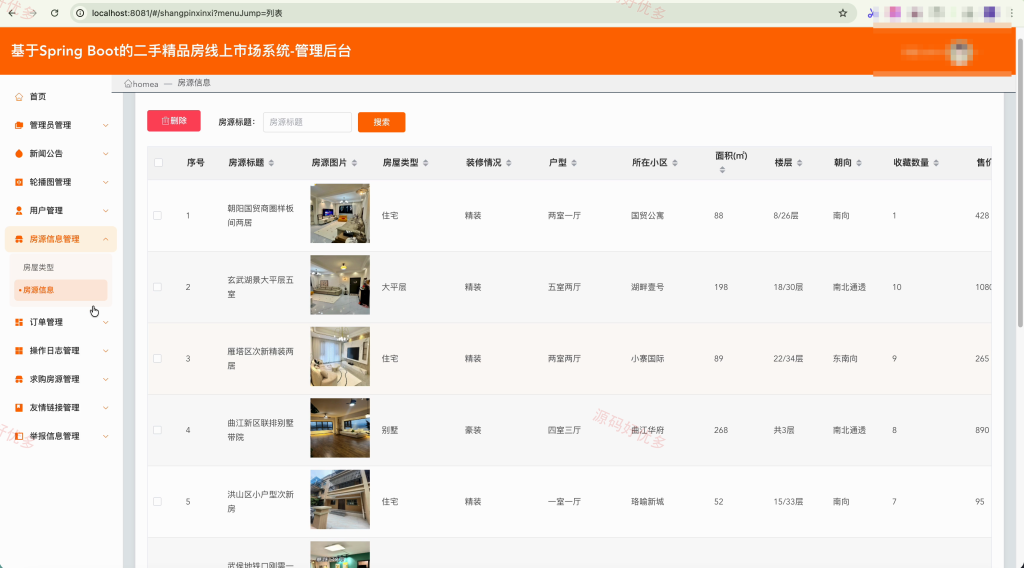Sort by 房屋类型 column arrows
1024x568 pixels.
click(425, 163)
